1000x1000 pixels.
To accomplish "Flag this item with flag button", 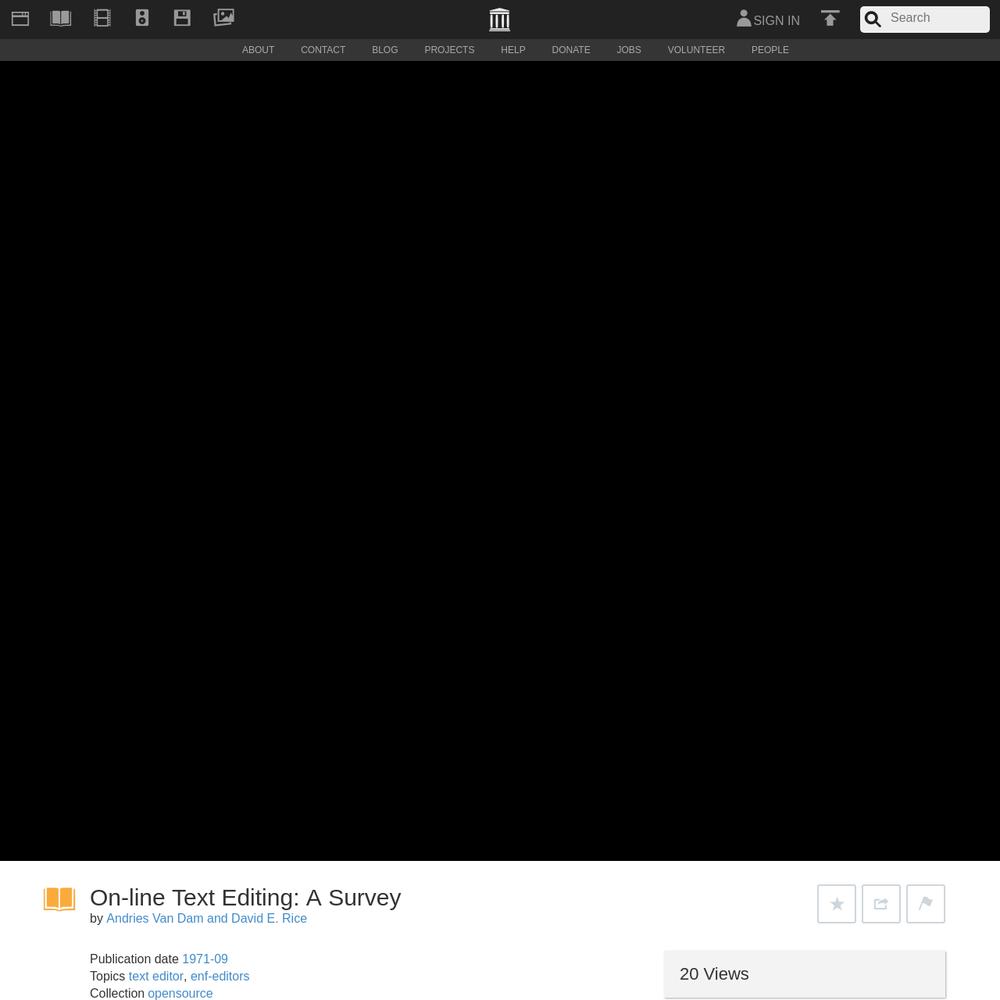I will [x=925, y=904].
